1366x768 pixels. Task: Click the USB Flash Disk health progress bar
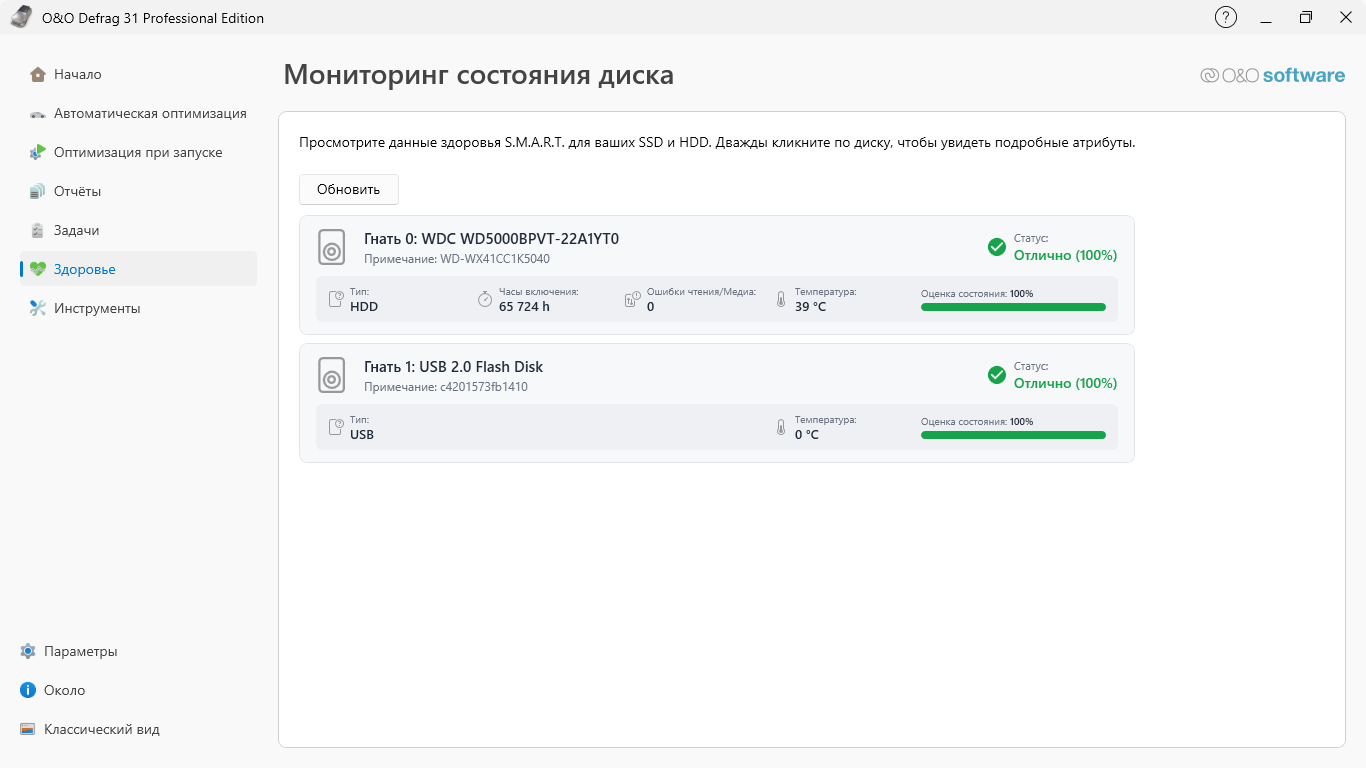click(1013, 435)
